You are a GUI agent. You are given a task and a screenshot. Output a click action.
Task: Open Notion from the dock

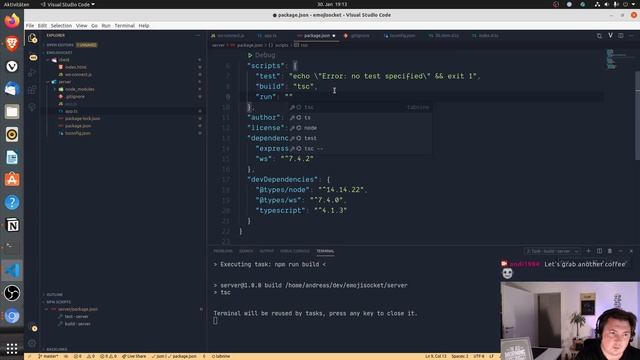12,225
